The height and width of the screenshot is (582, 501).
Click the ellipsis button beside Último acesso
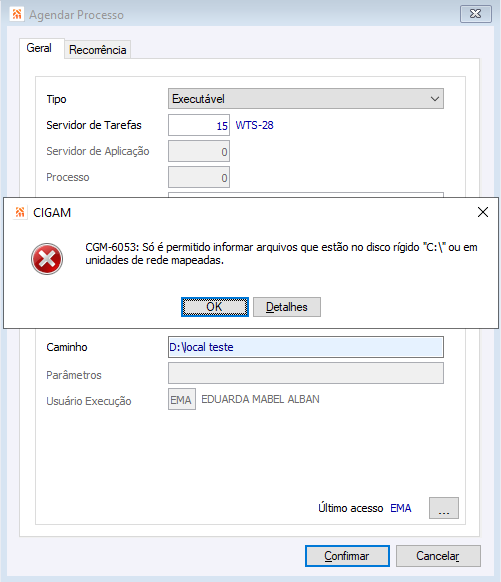click(x=444, y=508)
